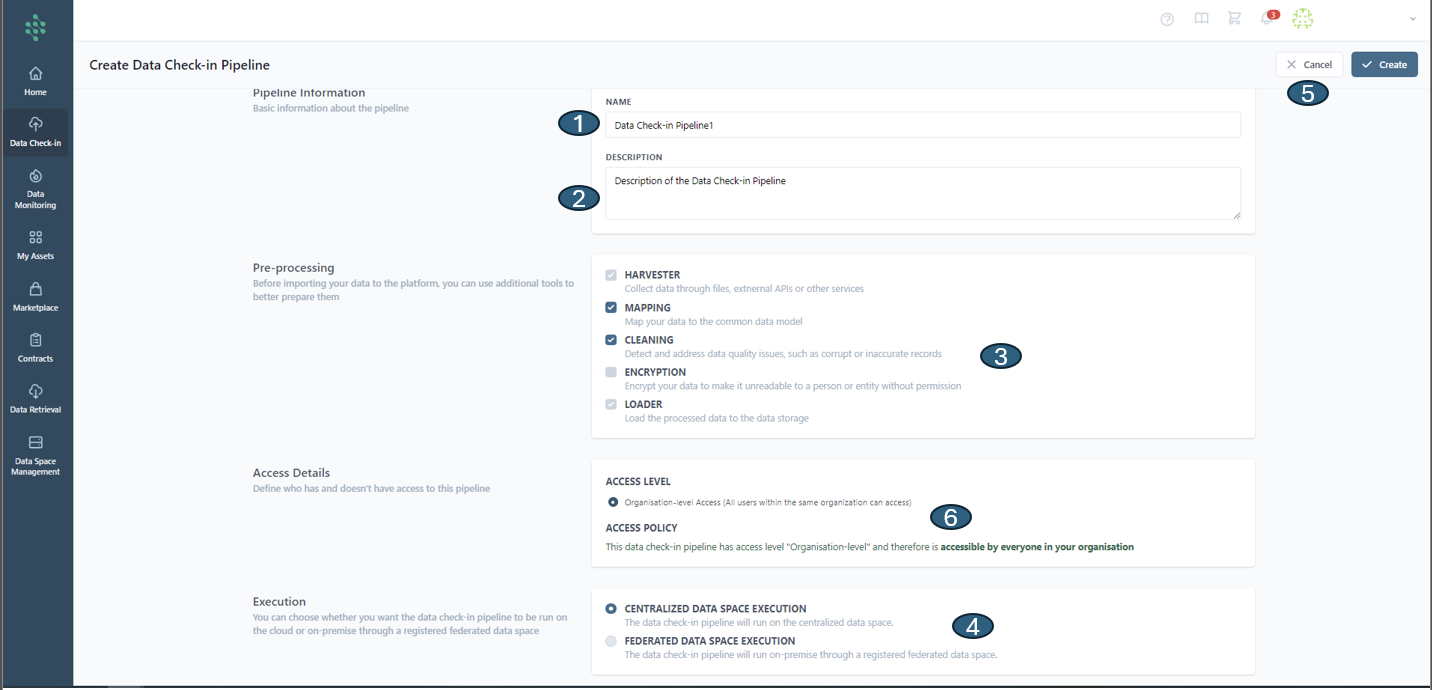
Task: Click the Name input field
Action: 922,125
